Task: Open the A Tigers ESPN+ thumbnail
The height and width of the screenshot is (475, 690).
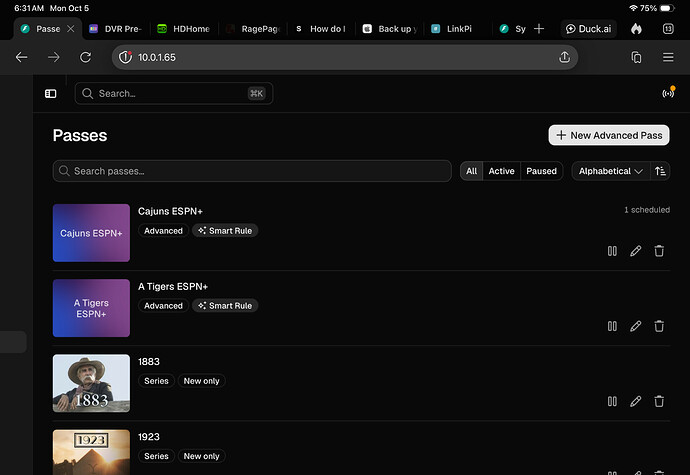Action: 91,308
